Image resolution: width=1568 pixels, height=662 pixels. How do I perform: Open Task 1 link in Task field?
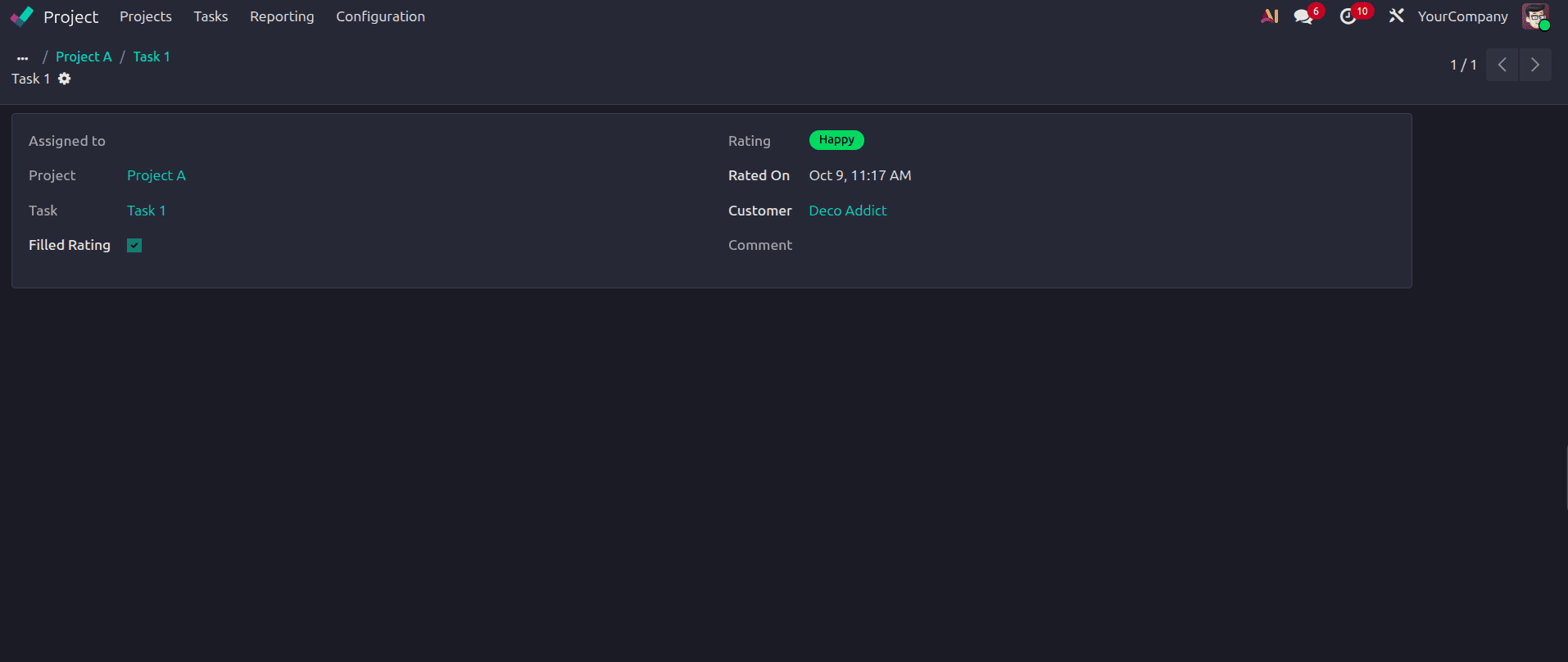147,211
